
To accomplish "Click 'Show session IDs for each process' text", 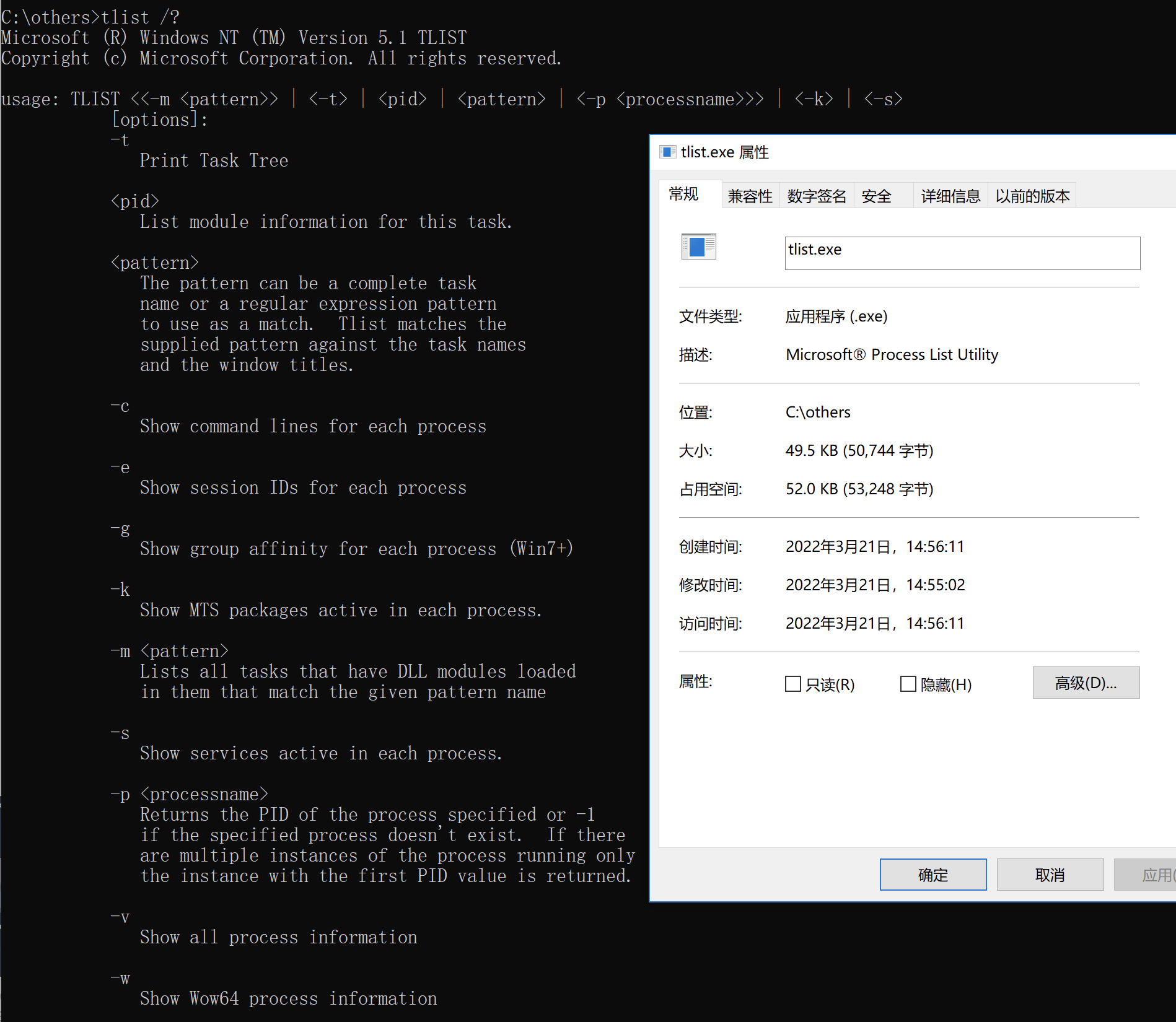I will 303,488.
